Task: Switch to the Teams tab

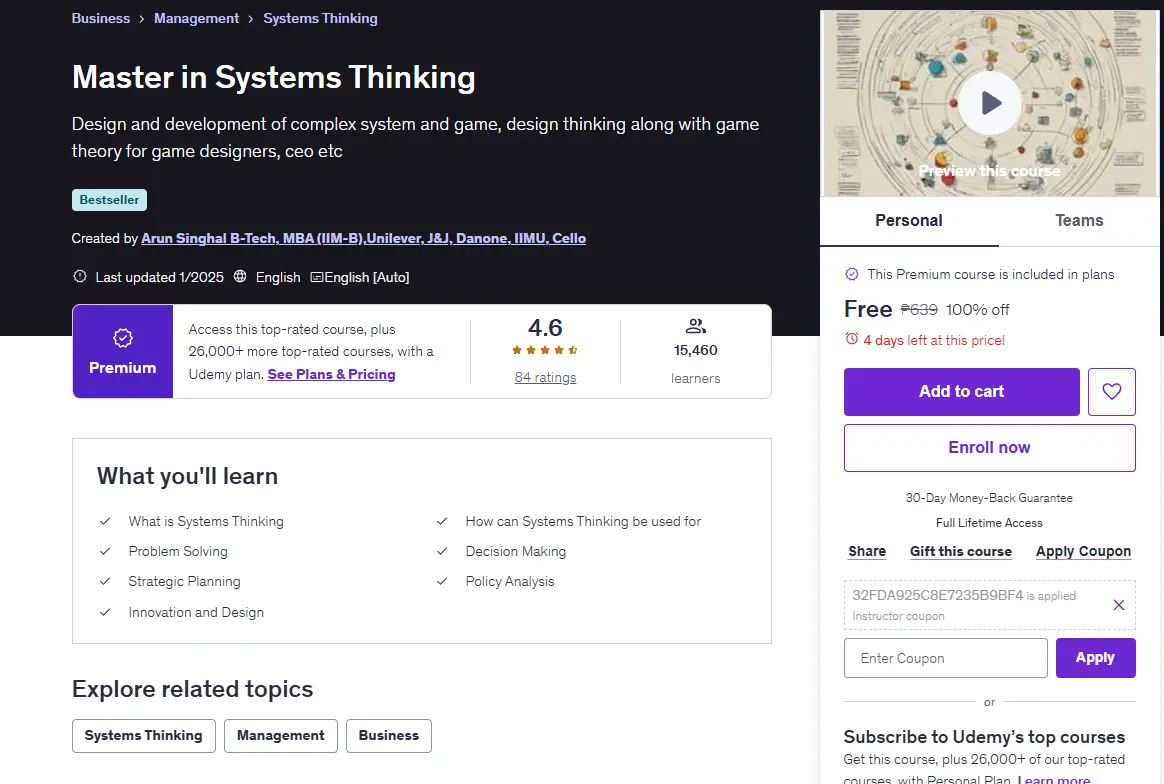Action: click(1079, 220)
